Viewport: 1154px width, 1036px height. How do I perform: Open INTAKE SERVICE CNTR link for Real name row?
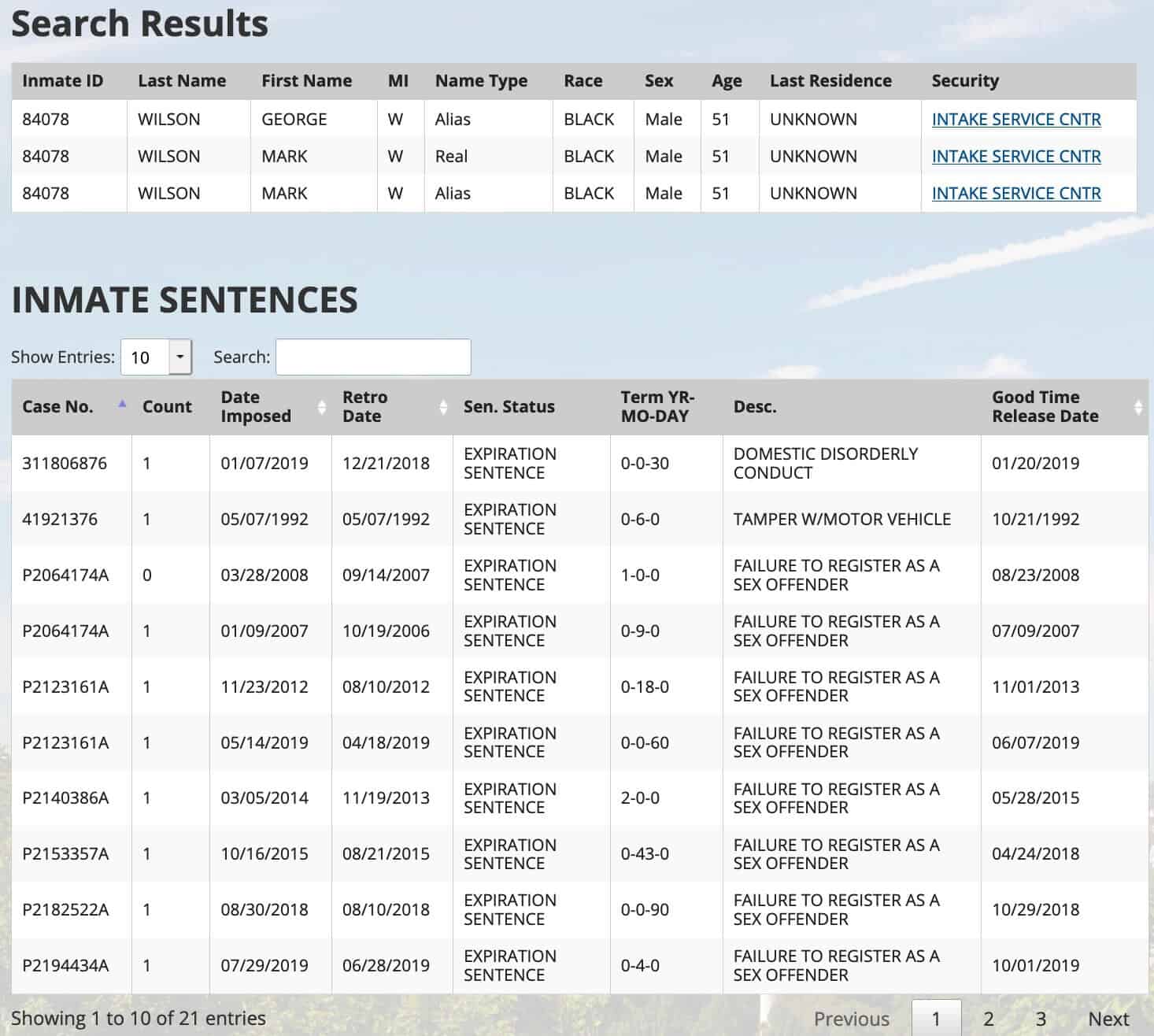coord(1015,157)
